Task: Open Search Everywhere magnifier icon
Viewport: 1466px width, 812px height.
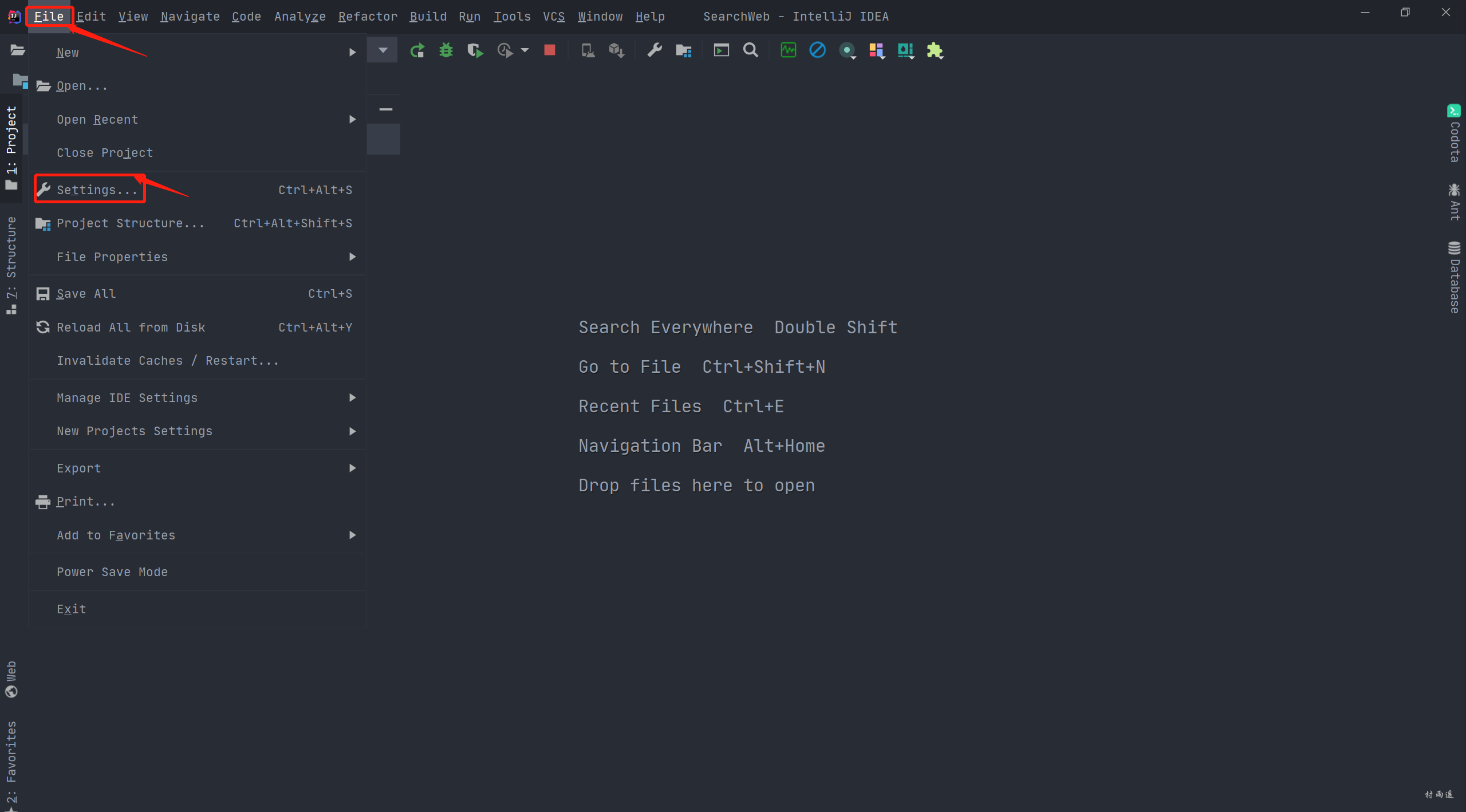Action: pos(750,50)
